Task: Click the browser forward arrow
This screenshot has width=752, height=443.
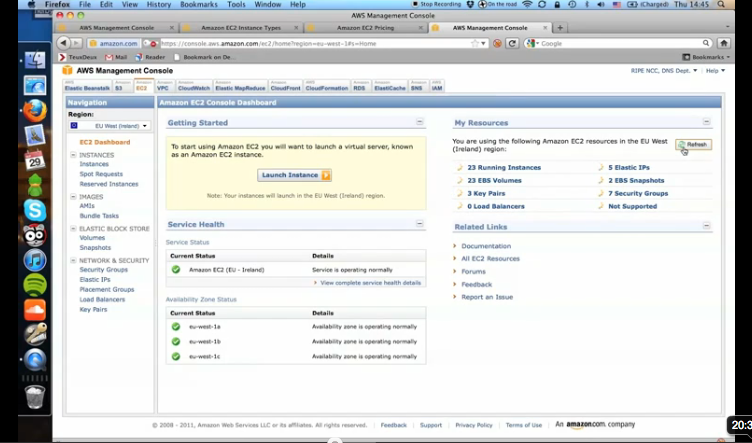Action: coord(76,43)
